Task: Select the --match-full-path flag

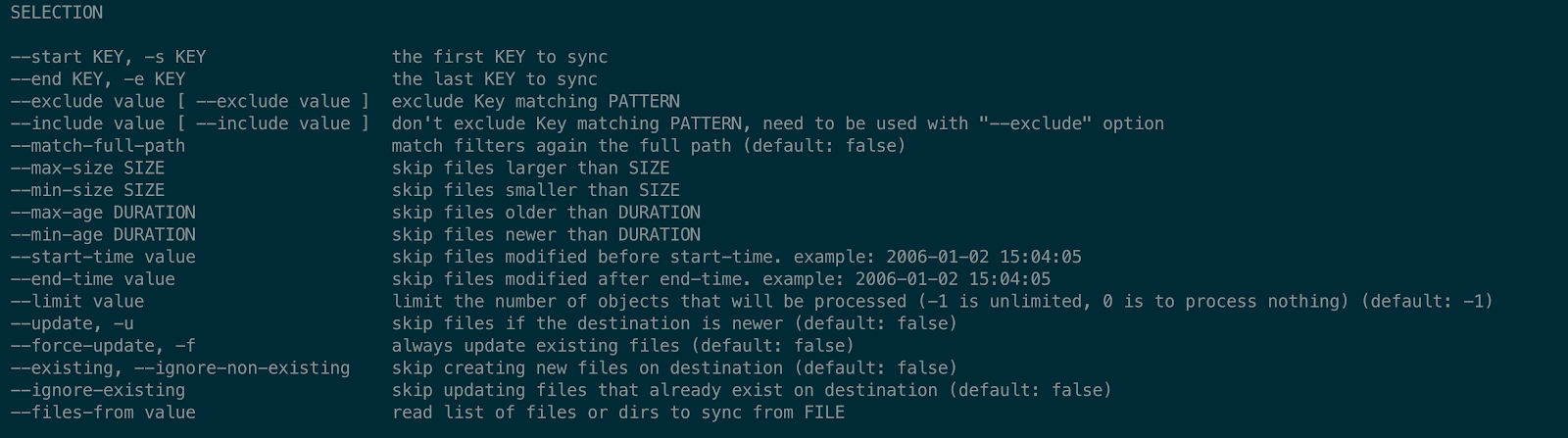Action: [97, 146]
